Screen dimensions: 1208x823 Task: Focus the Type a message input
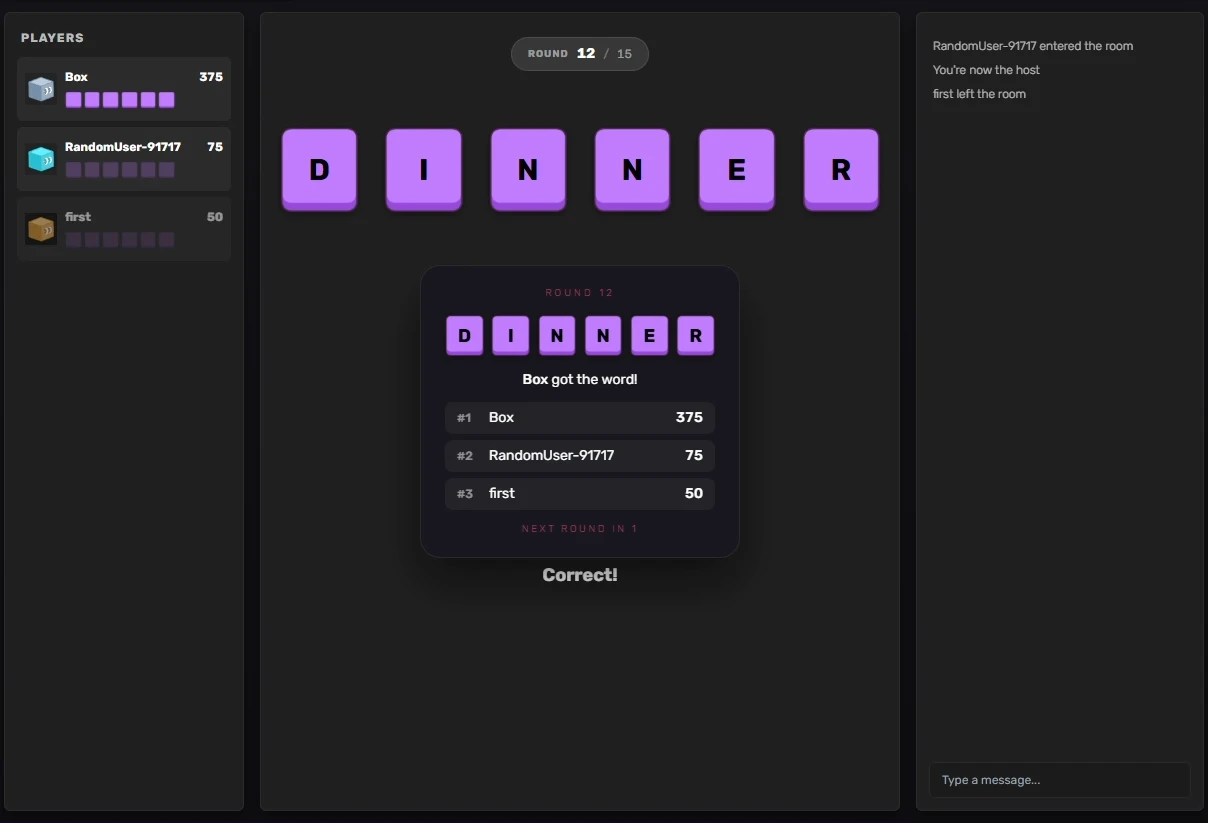coord(1059,780)
